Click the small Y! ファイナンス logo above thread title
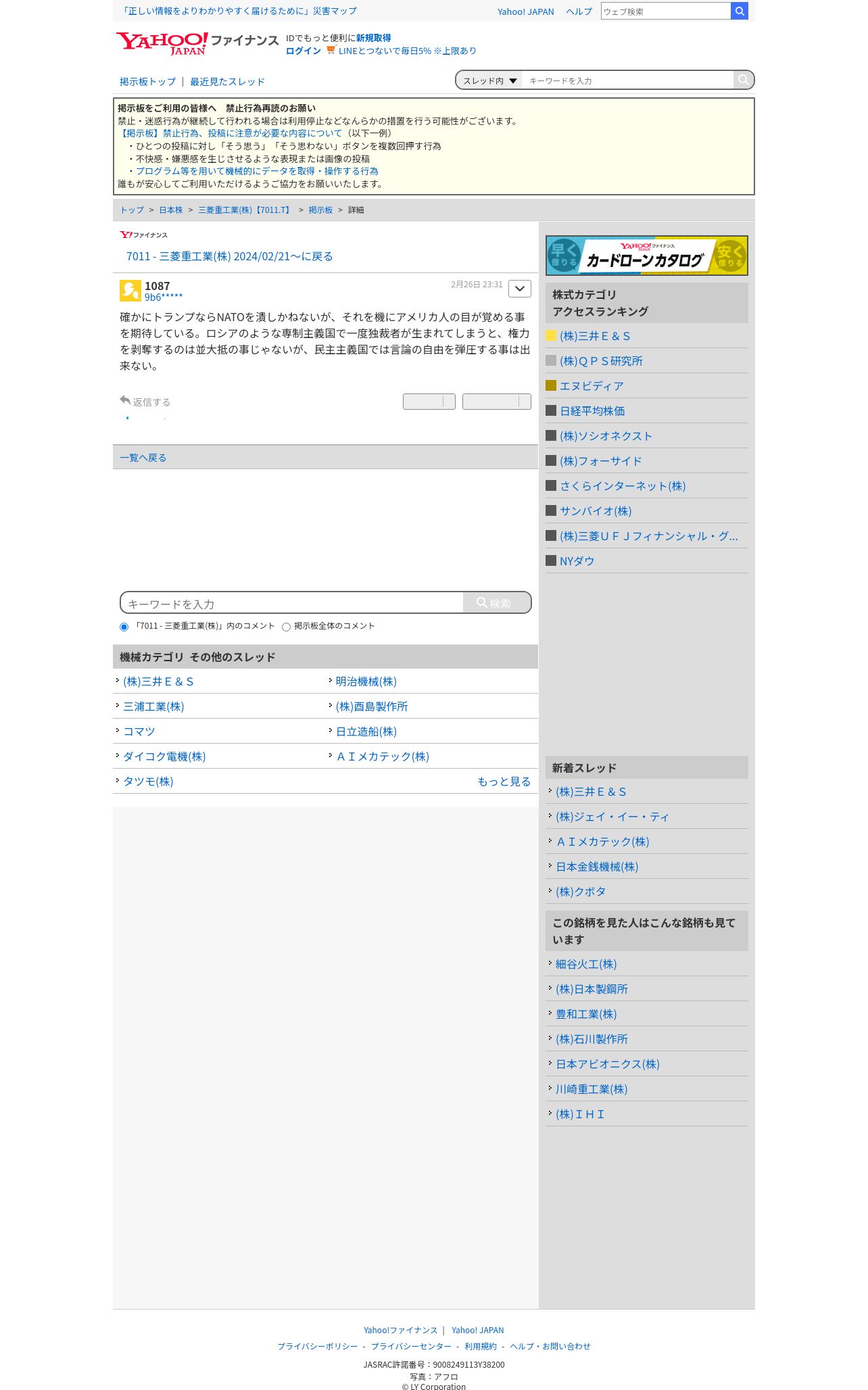 click(143, 235)
